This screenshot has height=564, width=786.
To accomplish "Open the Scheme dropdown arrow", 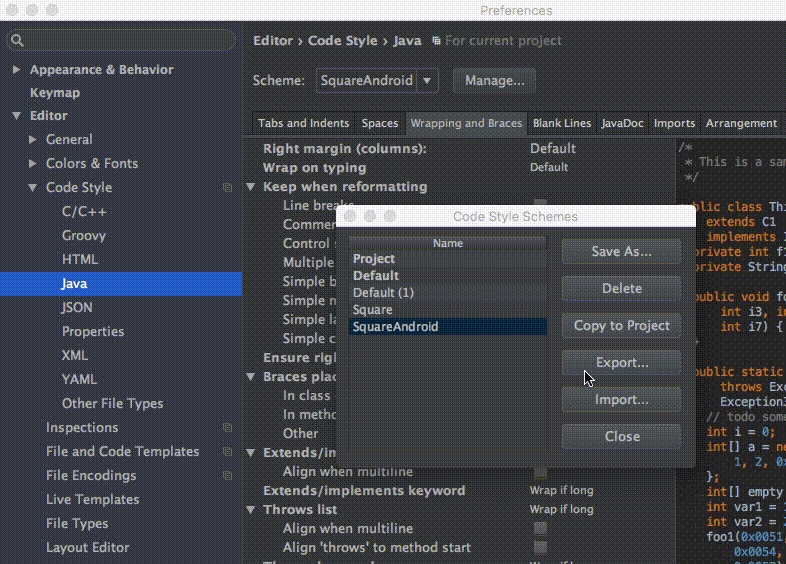I will (427, 81).
